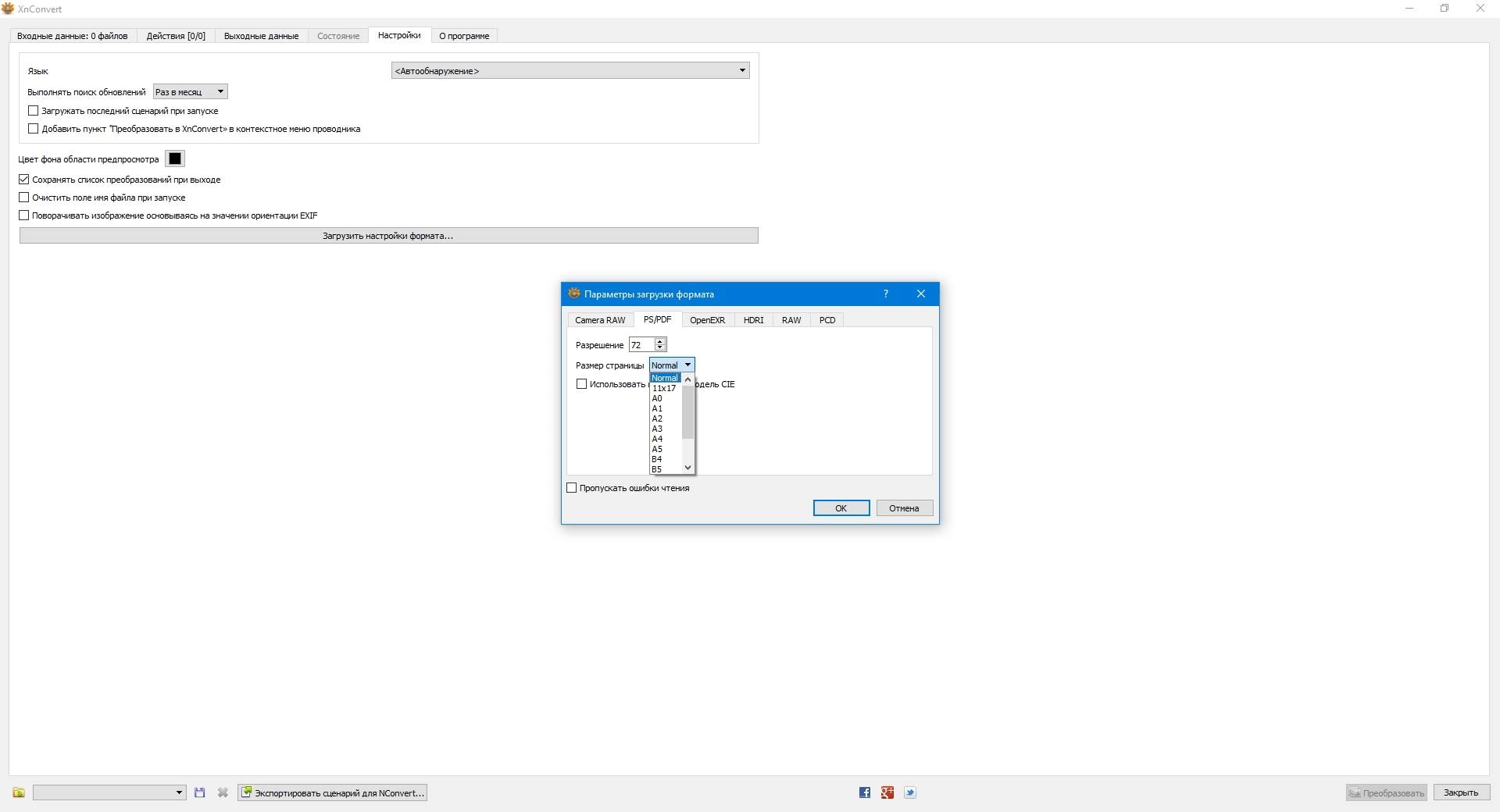The height and width of the screenshot is (812, 1500).
Task: Choose 'B4' page size
Action: [x=666, y=459]
